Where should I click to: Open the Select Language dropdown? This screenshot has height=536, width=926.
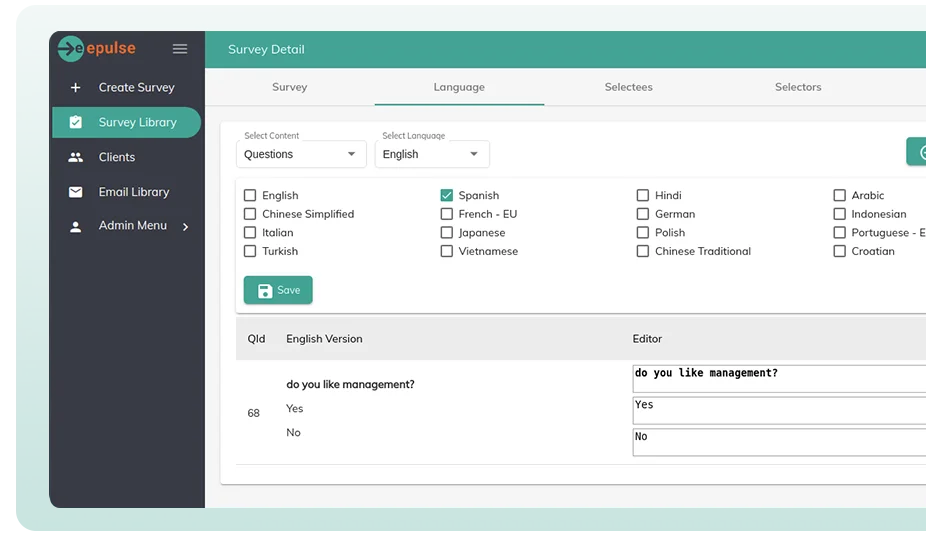(x=431, y=154)
